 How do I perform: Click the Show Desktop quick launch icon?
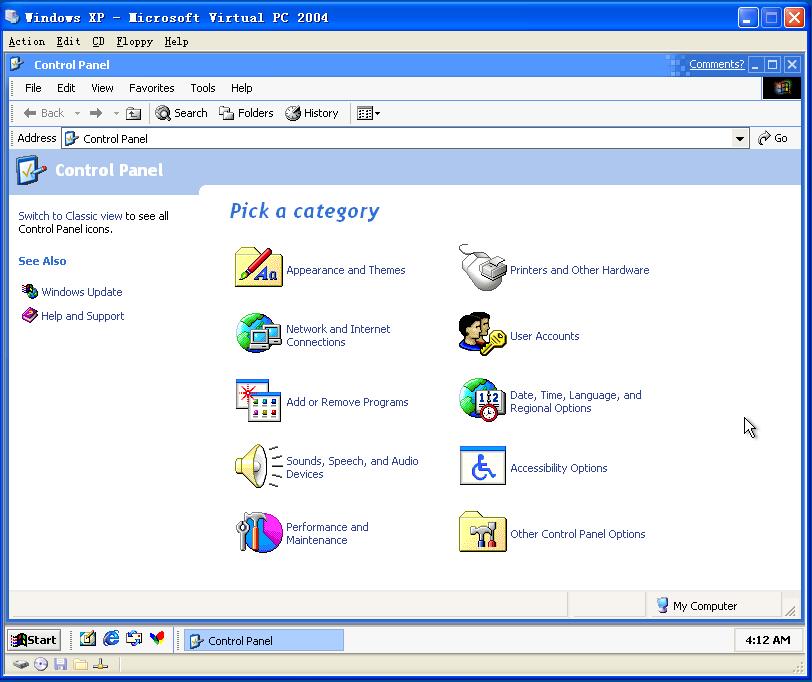[x=88, y=639]
